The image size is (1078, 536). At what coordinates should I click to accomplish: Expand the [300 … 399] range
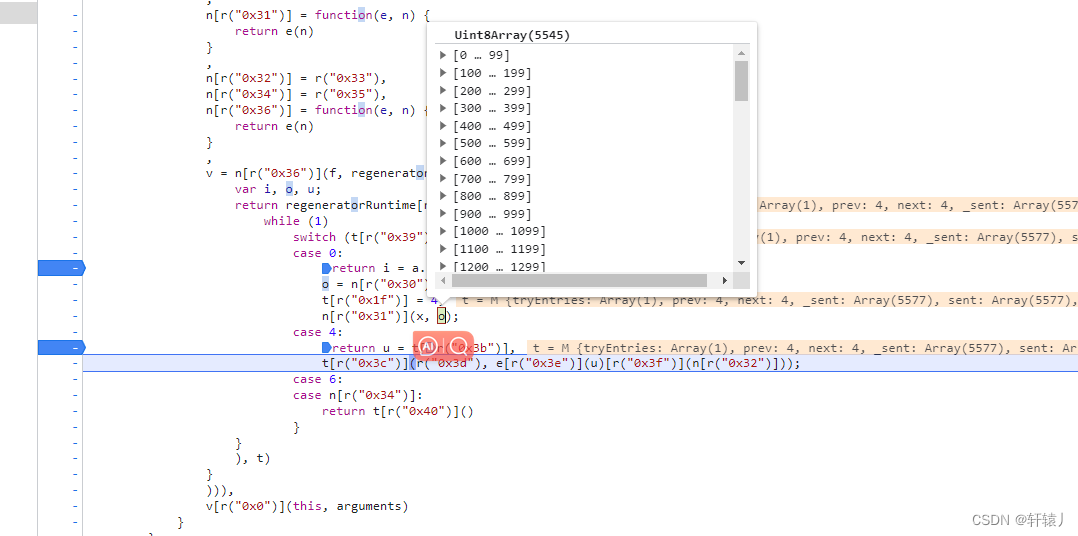(x=443, y=108)
